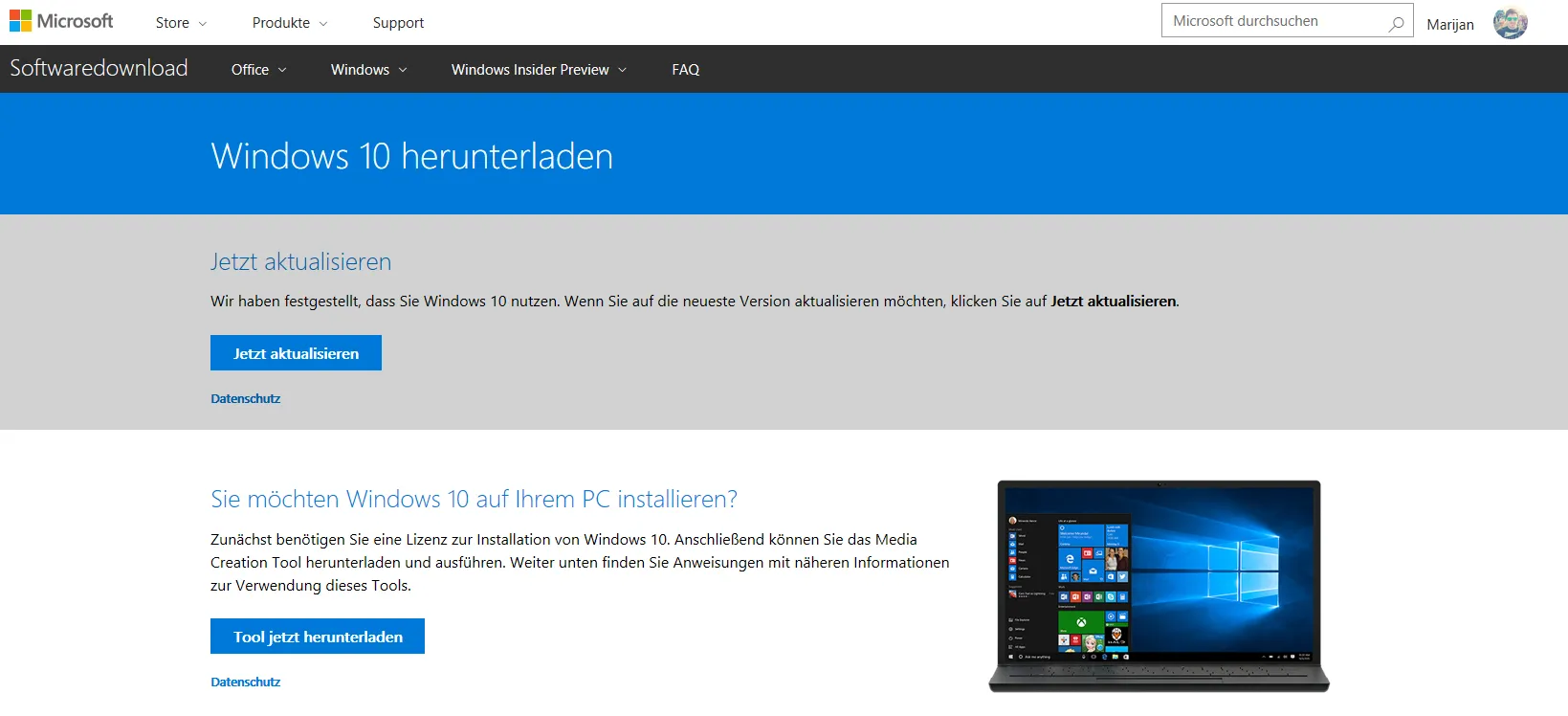Expand the Produkte dropdown menu
This screenshot has width=1568, height=716.
point(290,23)
